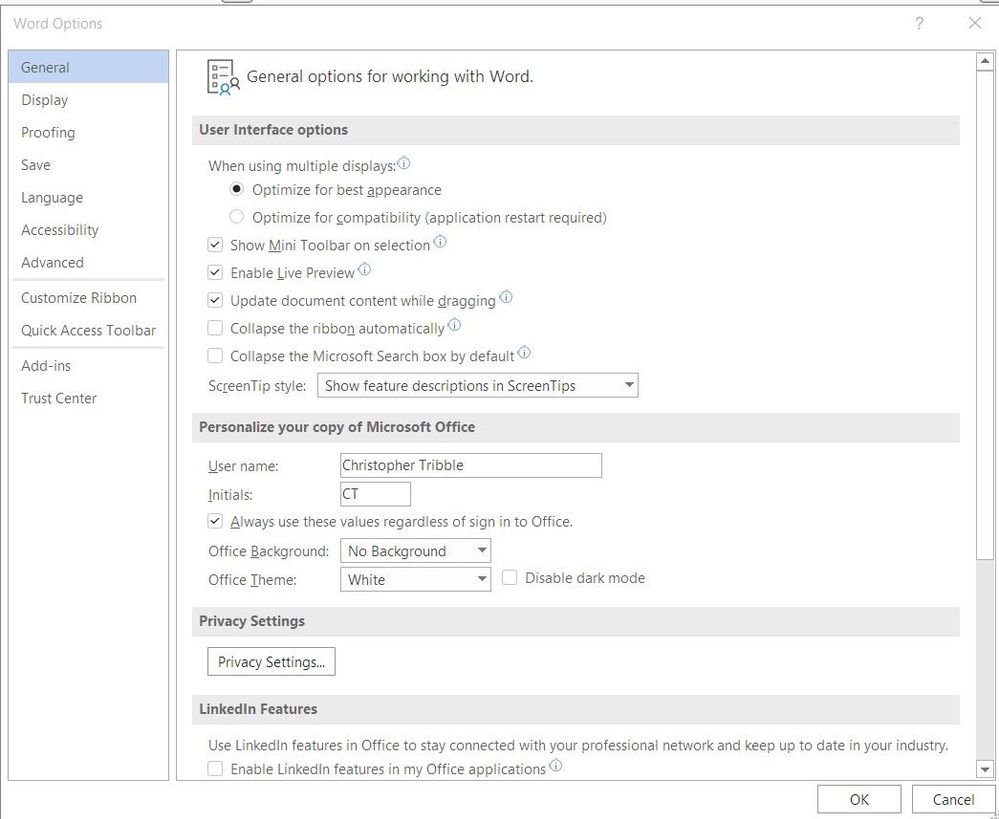Close the Word Options dialog
Screen dimensions: 999x819
pyautogui.click(x=975, y=24)
